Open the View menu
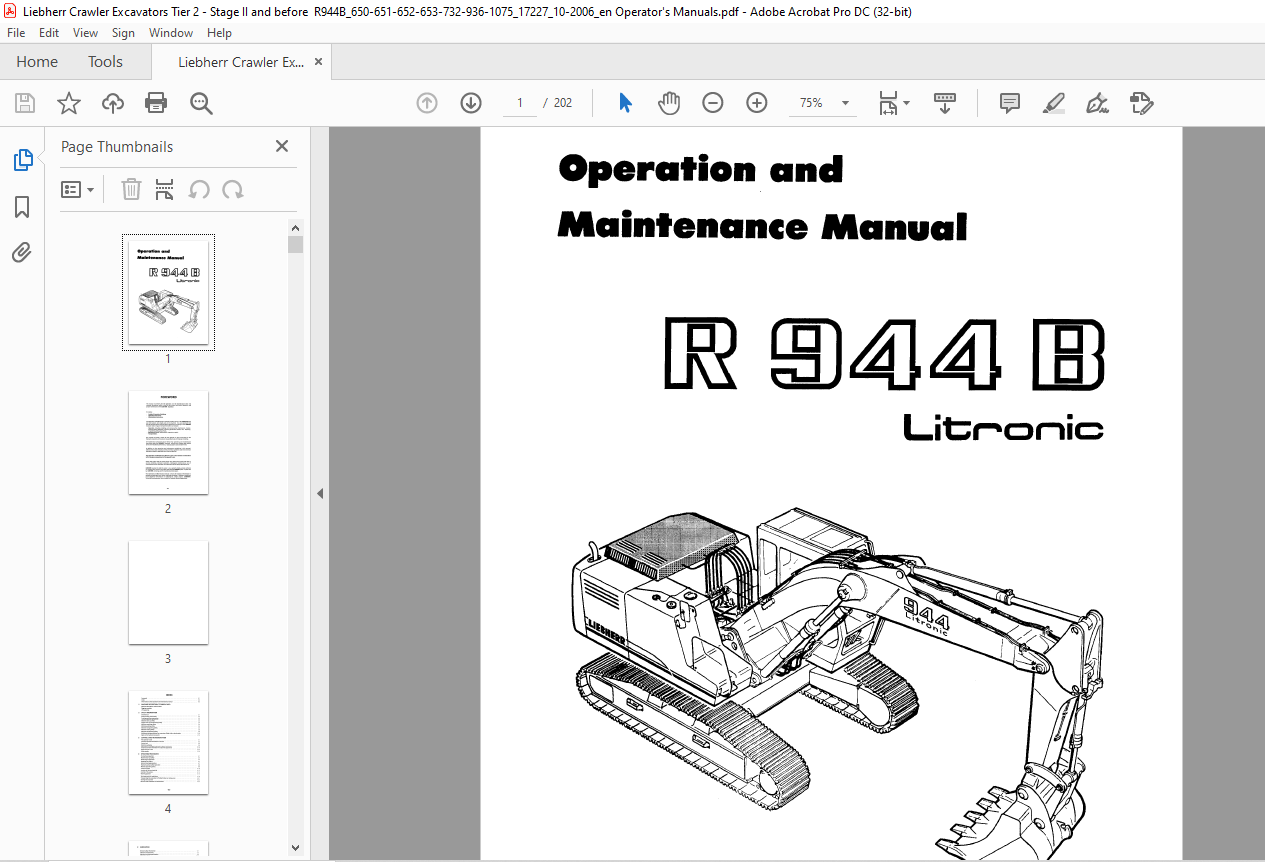Viewport: 1265px width, 862px height. click(x=86, y=33)
